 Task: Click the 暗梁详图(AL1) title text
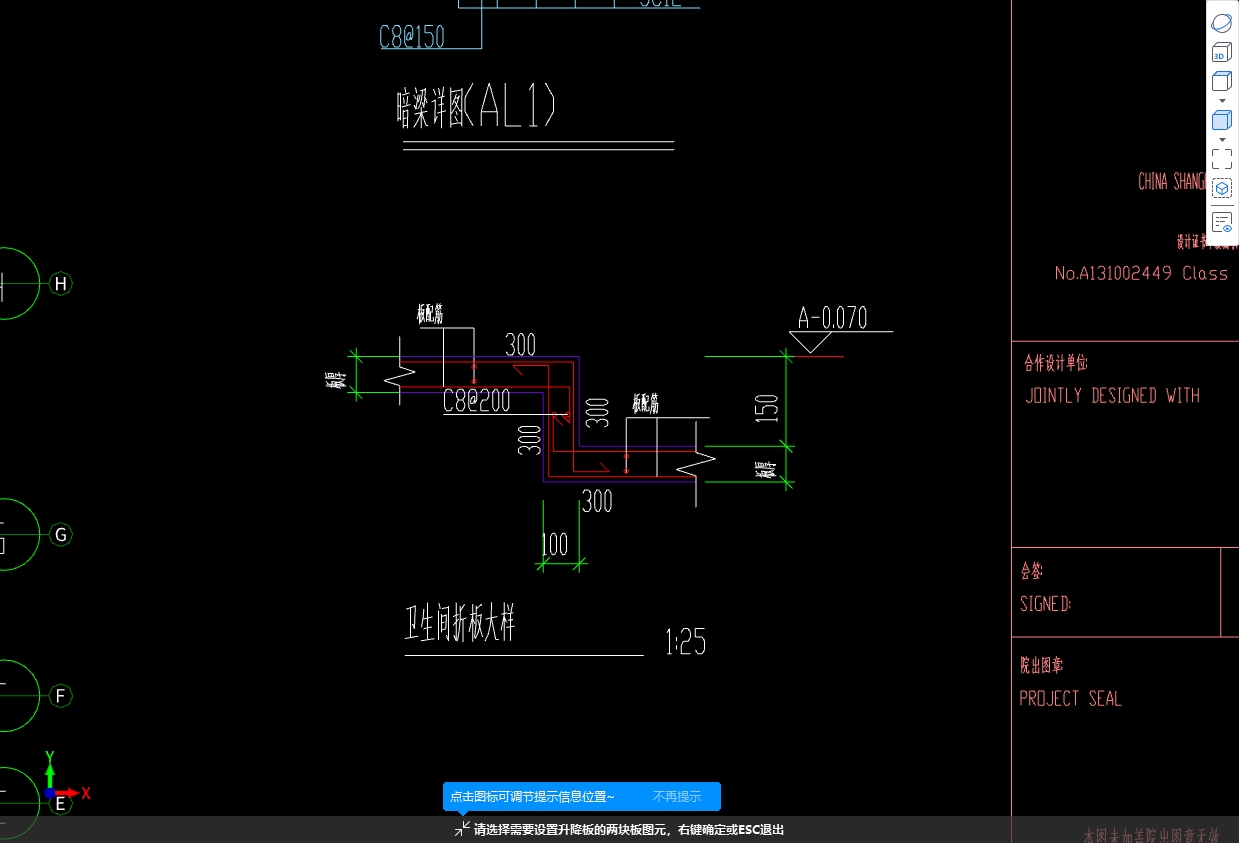(476, 107)
